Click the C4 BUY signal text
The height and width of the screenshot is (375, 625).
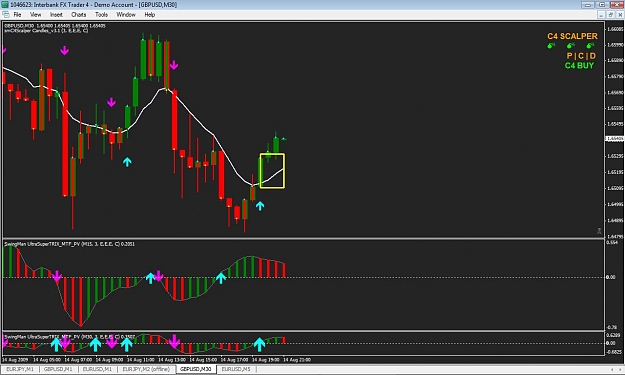[579, 65]
